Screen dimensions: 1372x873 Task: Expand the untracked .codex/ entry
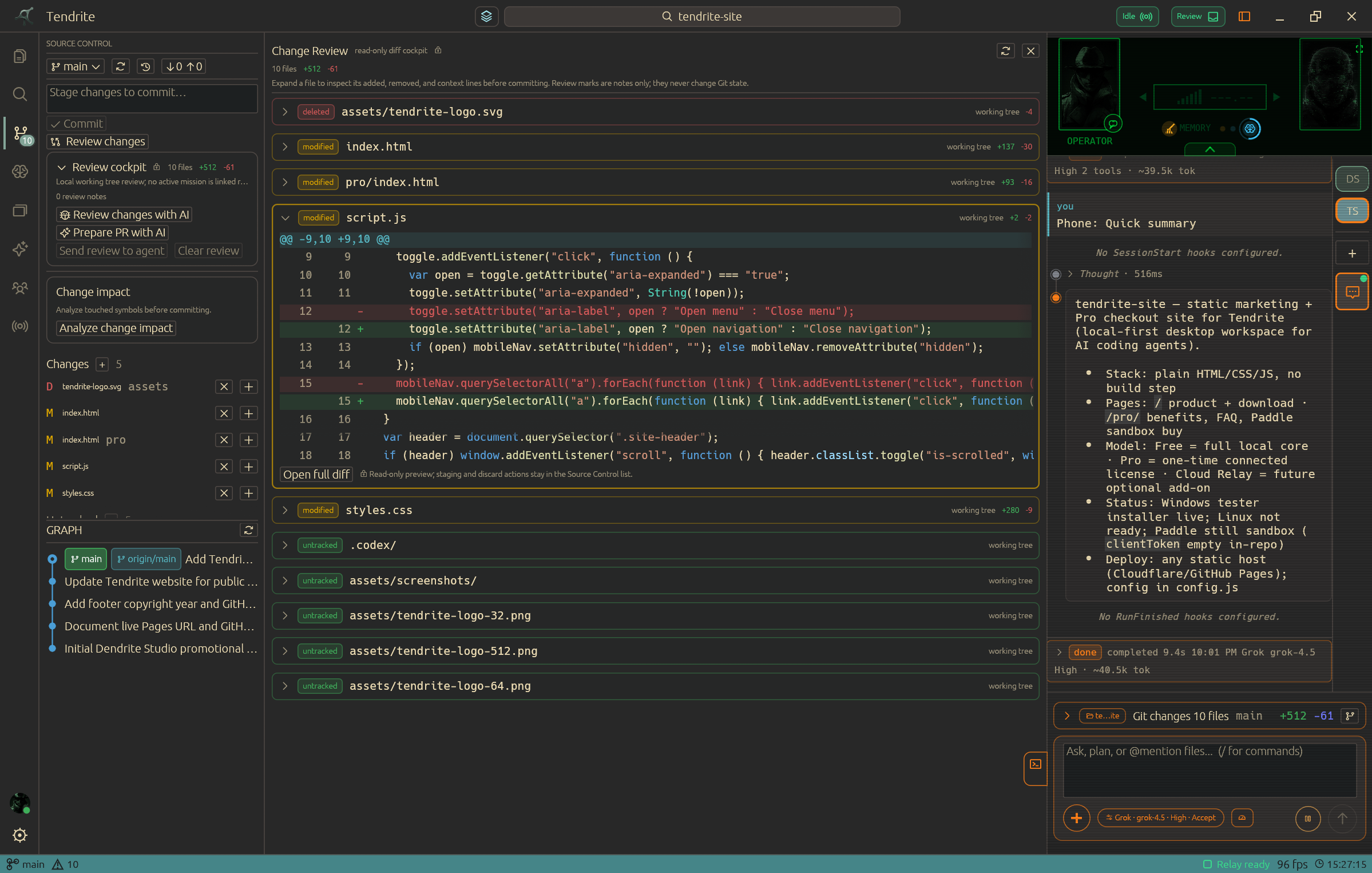pos(284,546)
